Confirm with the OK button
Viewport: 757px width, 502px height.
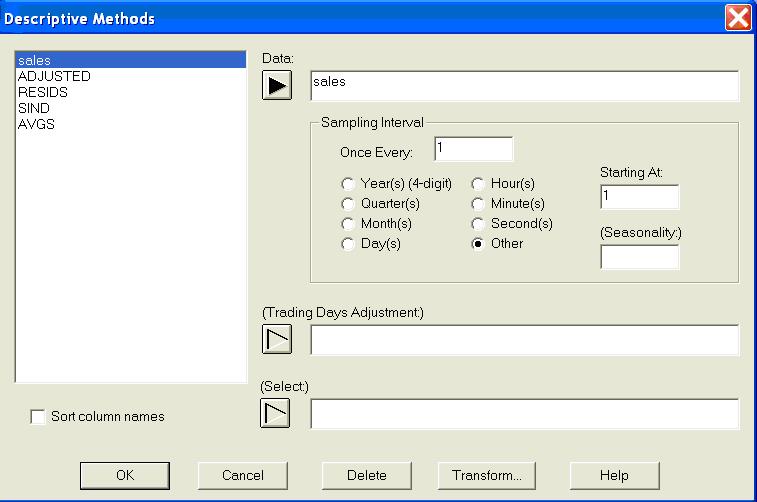coord(125,475)
